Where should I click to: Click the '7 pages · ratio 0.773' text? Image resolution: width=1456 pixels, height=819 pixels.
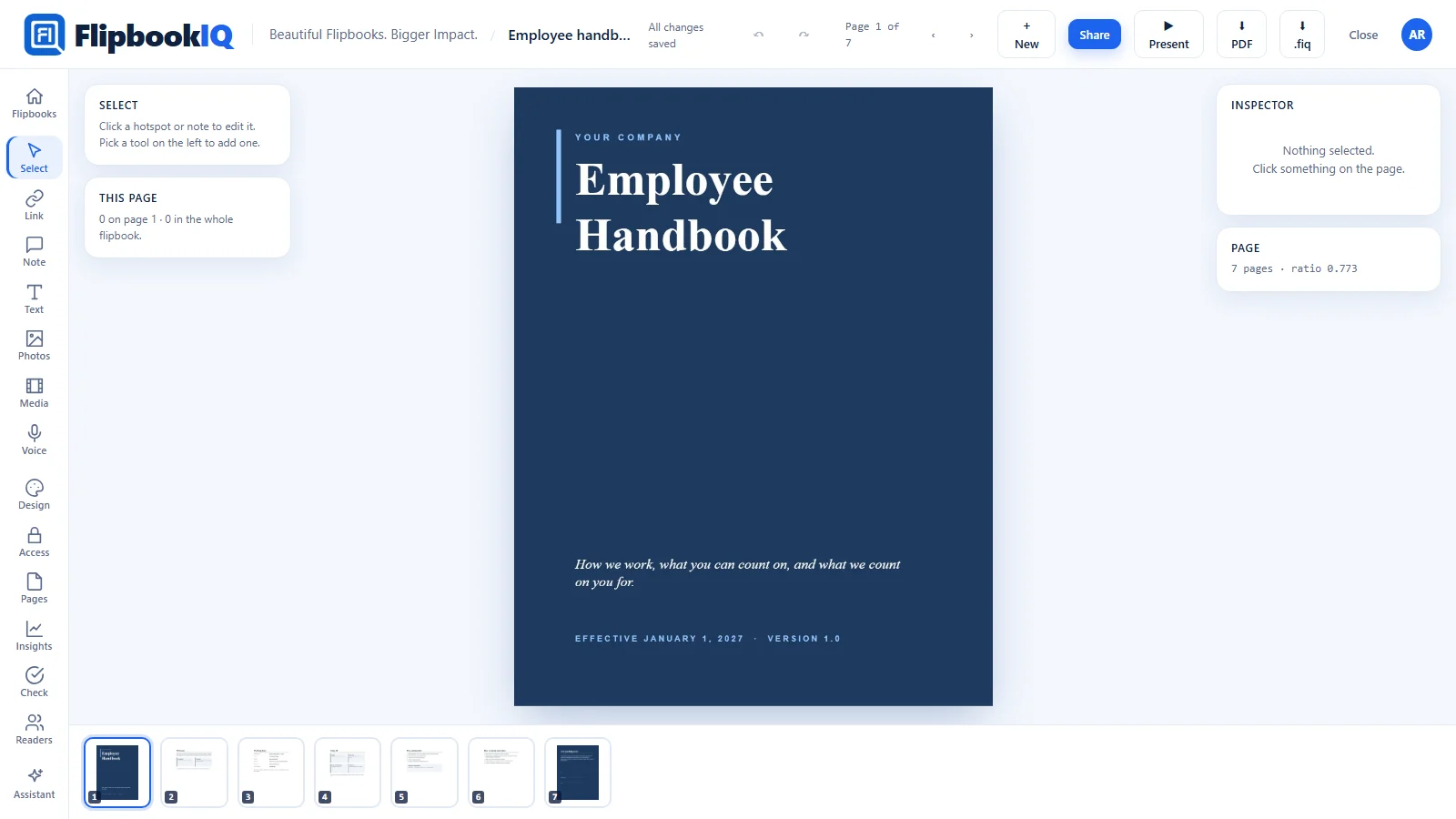pyautogui.click(x=1294, y=268)
